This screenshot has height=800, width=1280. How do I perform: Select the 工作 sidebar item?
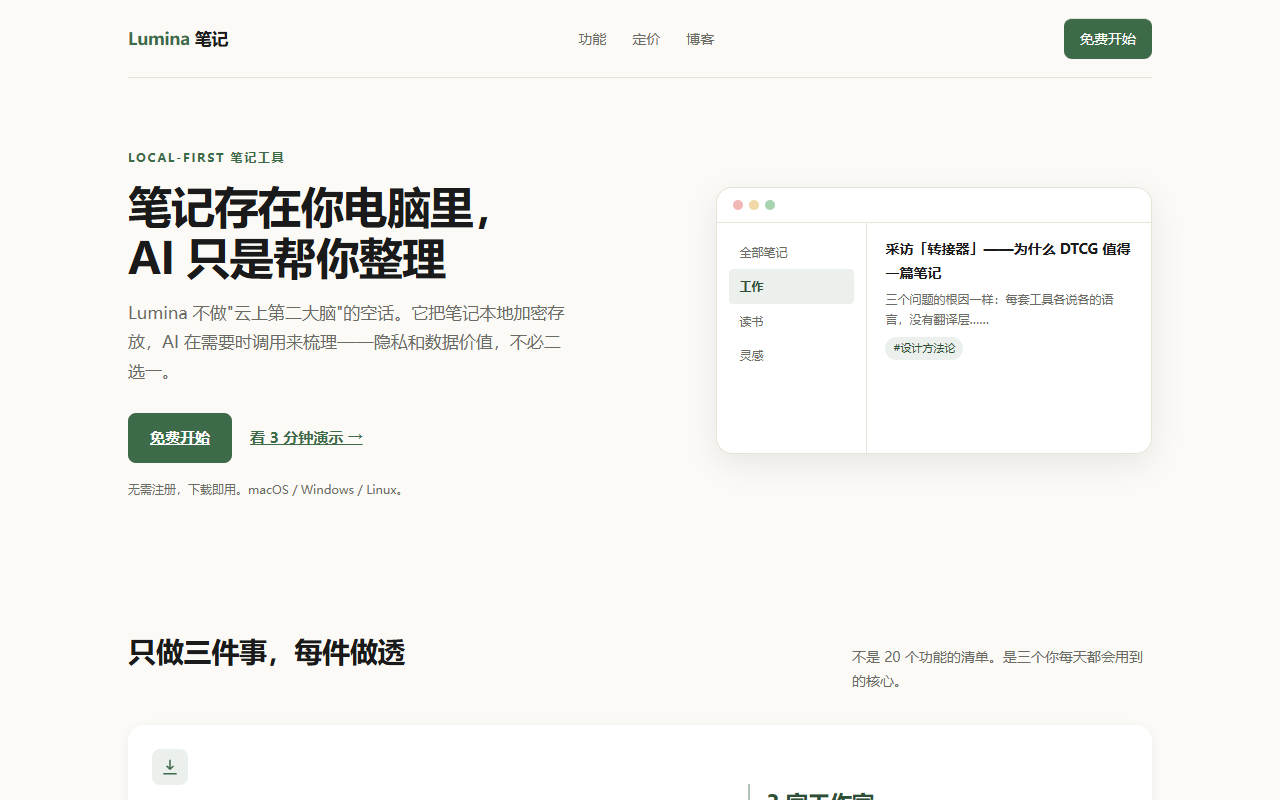pyautogui.click(x=791, y=286)
